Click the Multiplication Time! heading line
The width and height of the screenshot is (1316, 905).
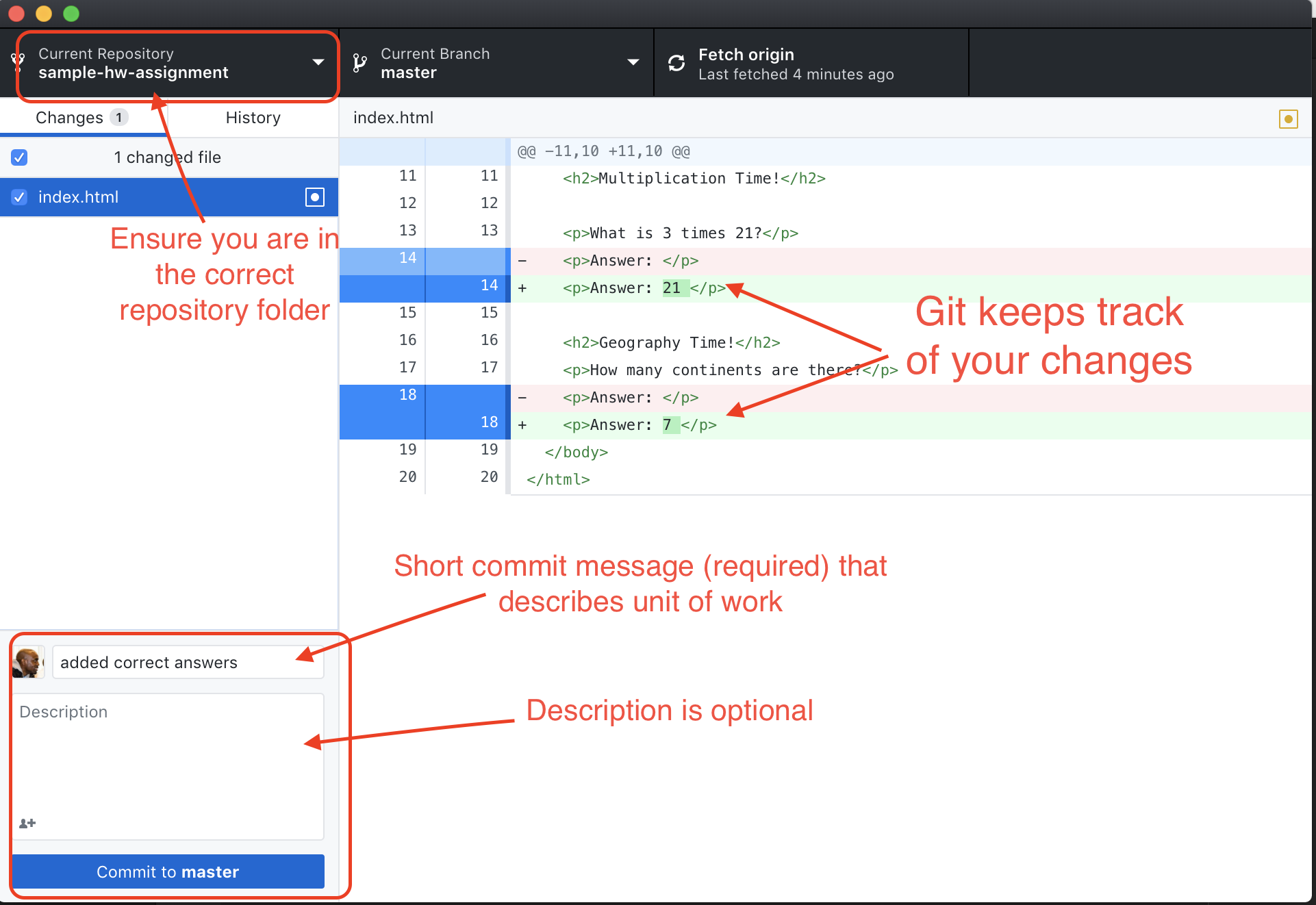pyautogui.click(x=694, y=179)
